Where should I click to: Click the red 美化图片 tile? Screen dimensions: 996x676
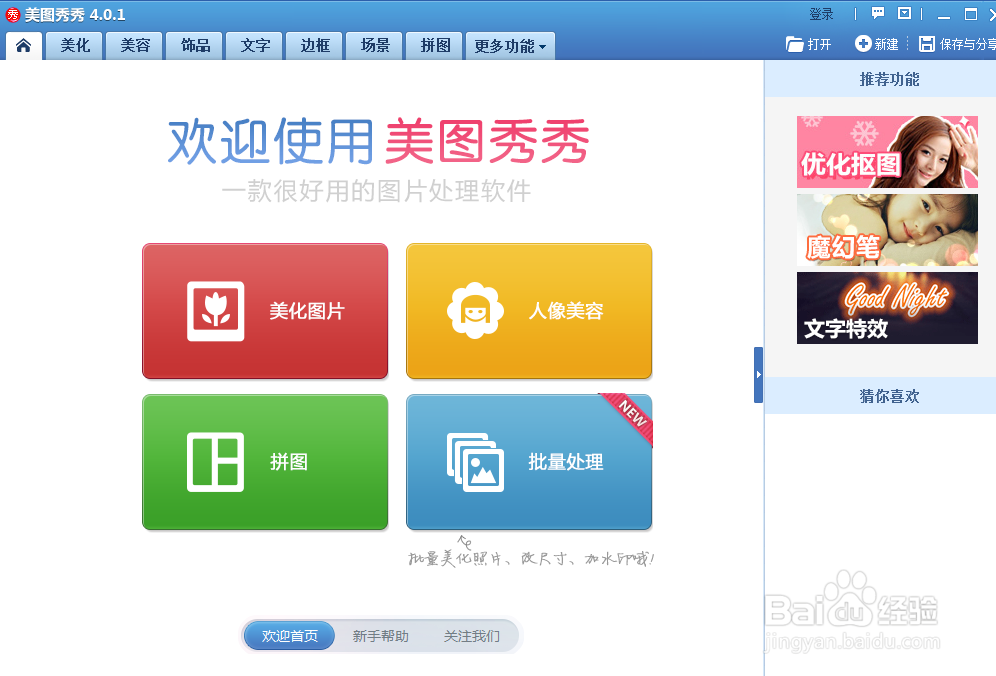(265, 311)
